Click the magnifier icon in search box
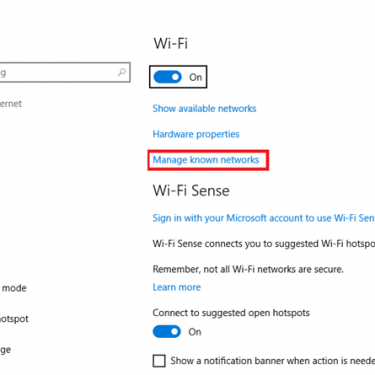This screenshot has height=375, width=375. point(122,72)
